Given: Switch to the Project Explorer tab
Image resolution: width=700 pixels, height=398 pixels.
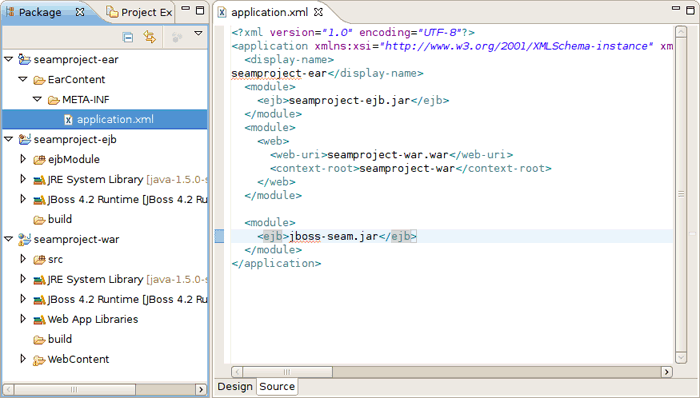Looking at the screenshot, I should point(140,12).
